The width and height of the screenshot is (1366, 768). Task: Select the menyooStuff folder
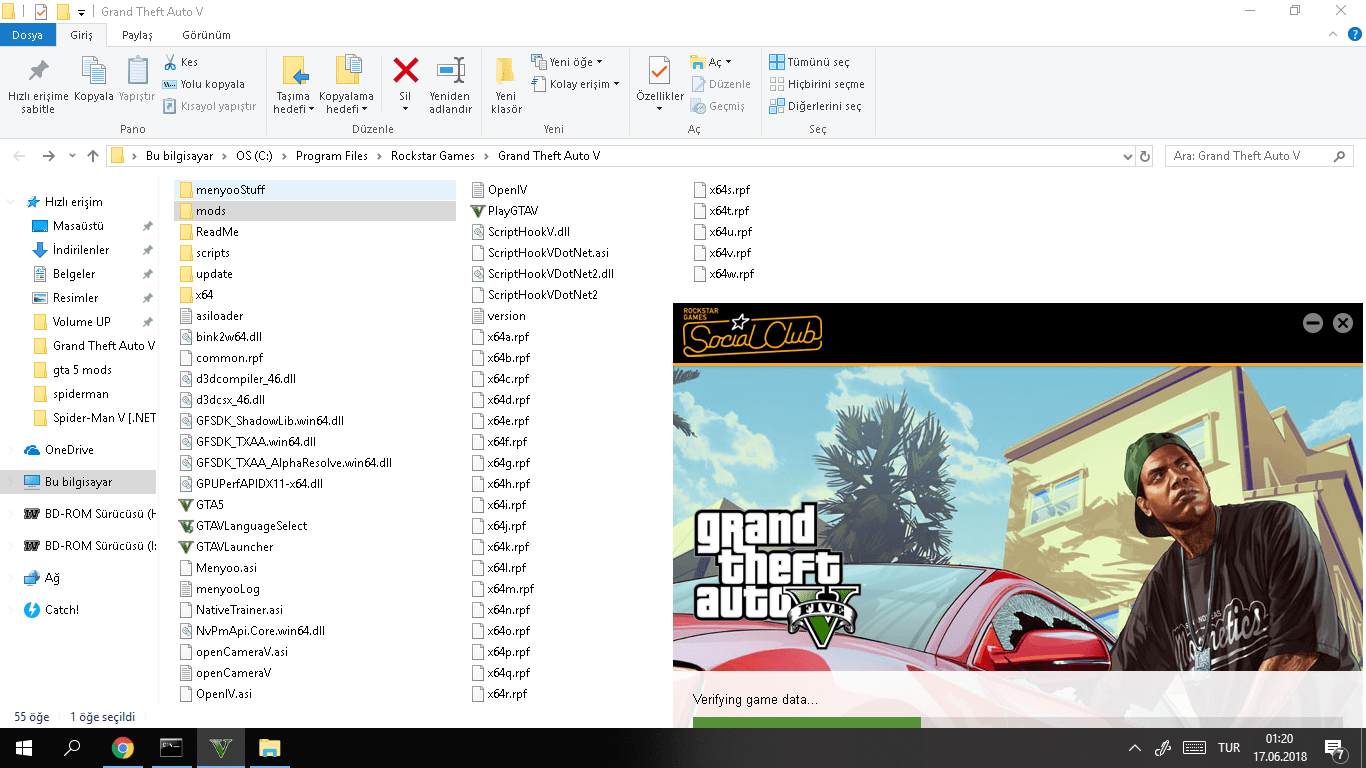(x=315, y=190)
